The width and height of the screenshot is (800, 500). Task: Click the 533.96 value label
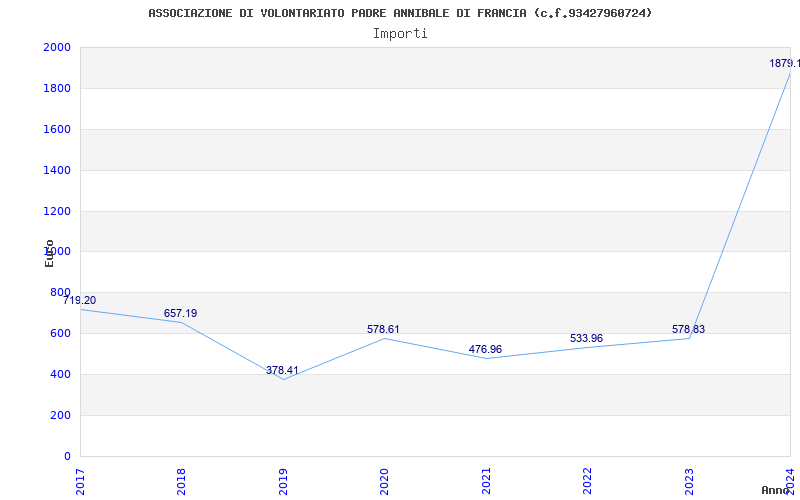pyautogui.click(x=587, y=338)
